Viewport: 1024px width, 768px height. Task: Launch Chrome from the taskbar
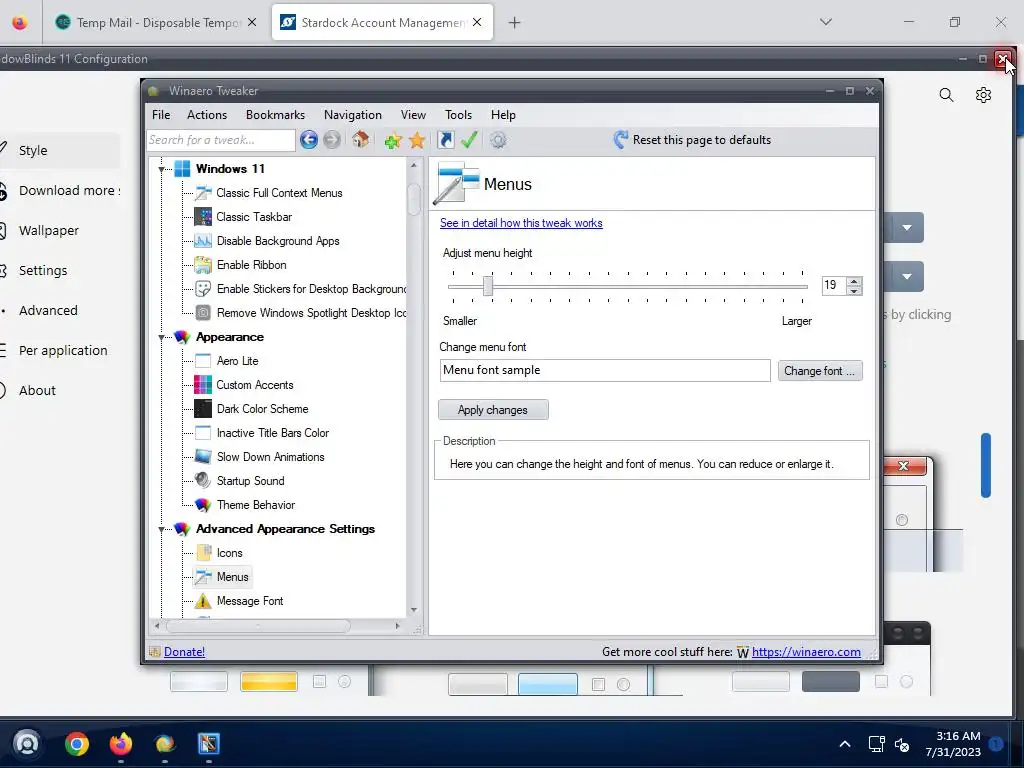tap(77, 744)
